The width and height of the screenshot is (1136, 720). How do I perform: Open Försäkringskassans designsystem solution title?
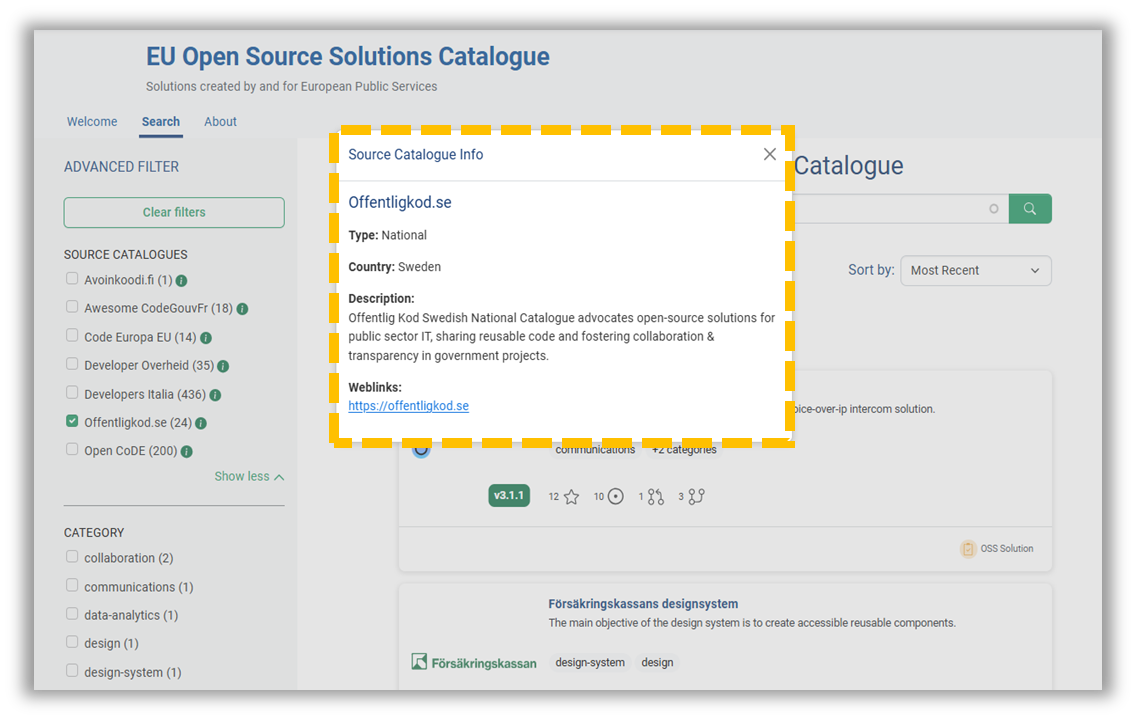pos(643,603)
